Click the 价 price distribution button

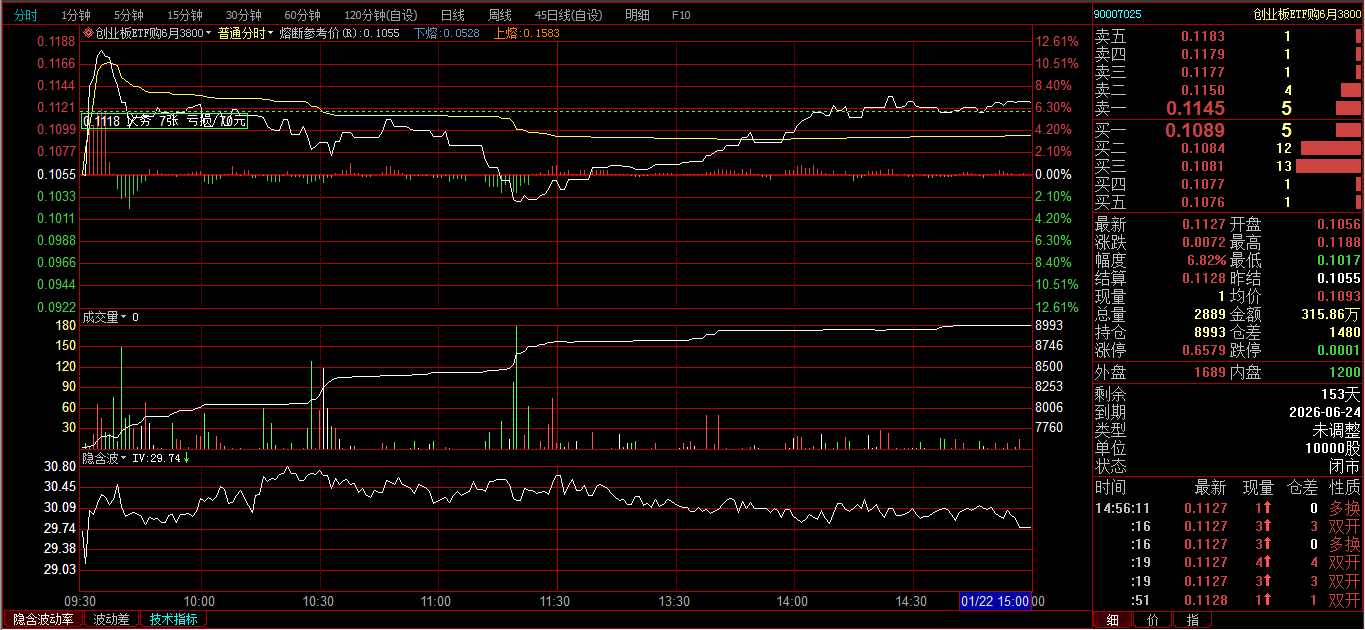click(1152, 620)
